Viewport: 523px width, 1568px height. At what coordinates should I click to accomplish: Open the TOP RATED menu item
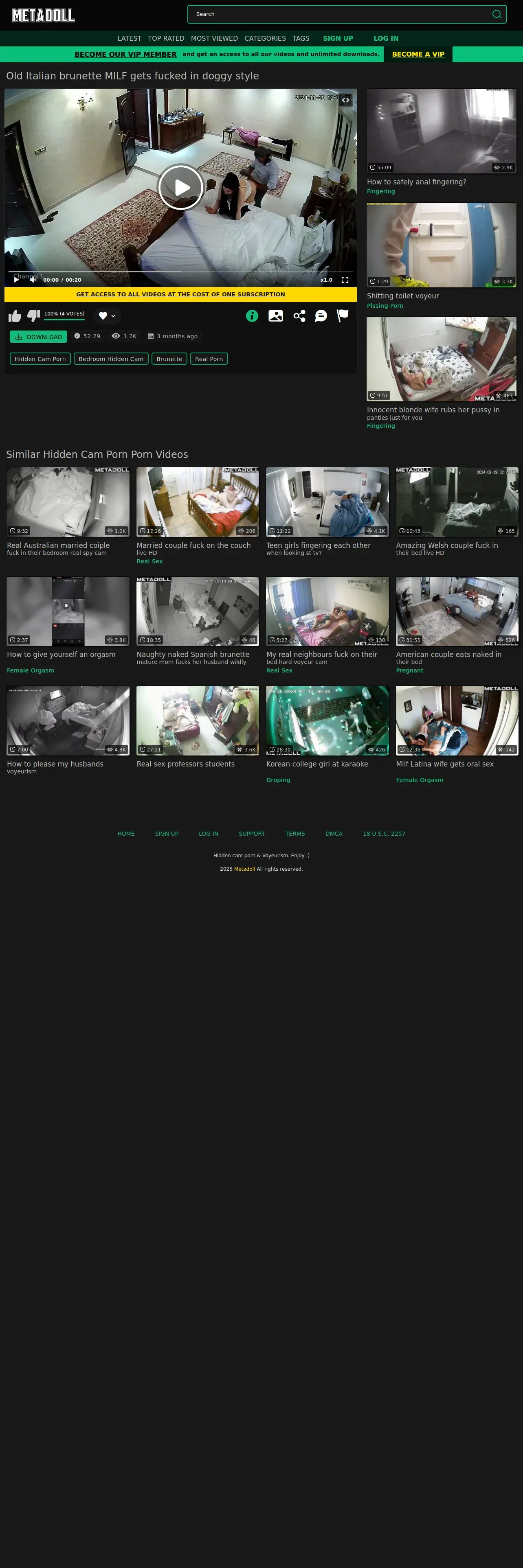166,38
